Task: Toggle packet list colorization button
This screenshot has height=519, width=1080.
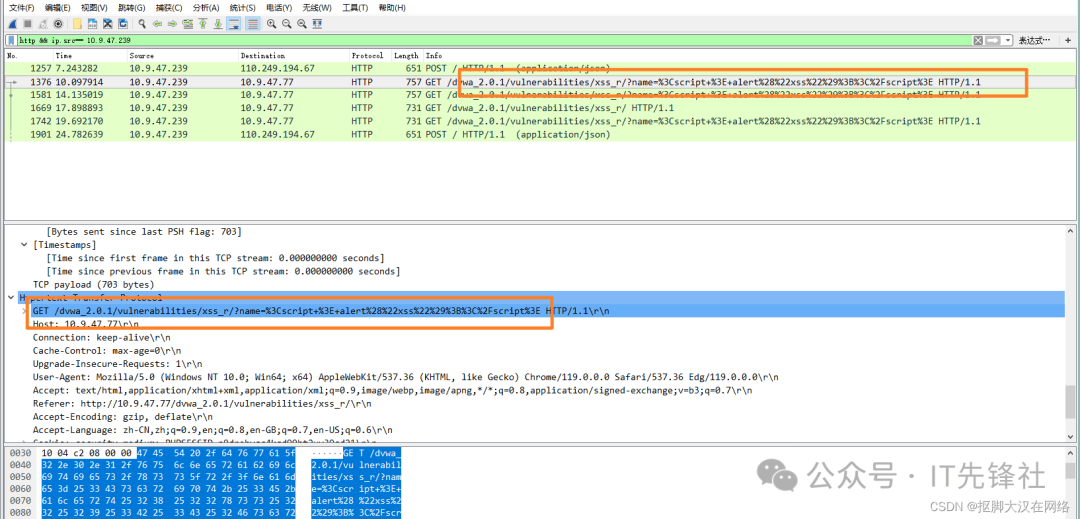Action: 252,23
